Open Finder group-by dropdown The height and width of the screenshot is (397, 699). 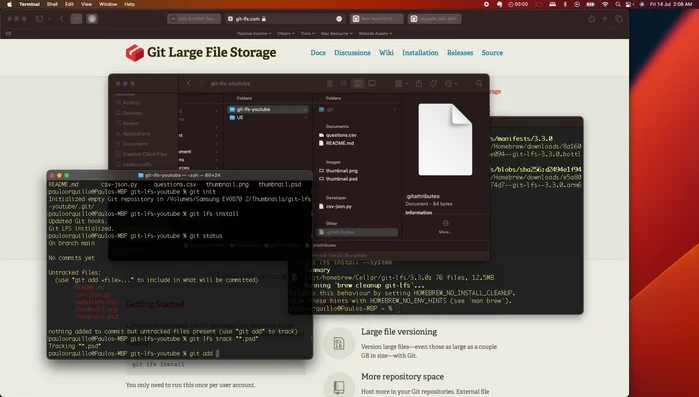(x=401, y=83)
